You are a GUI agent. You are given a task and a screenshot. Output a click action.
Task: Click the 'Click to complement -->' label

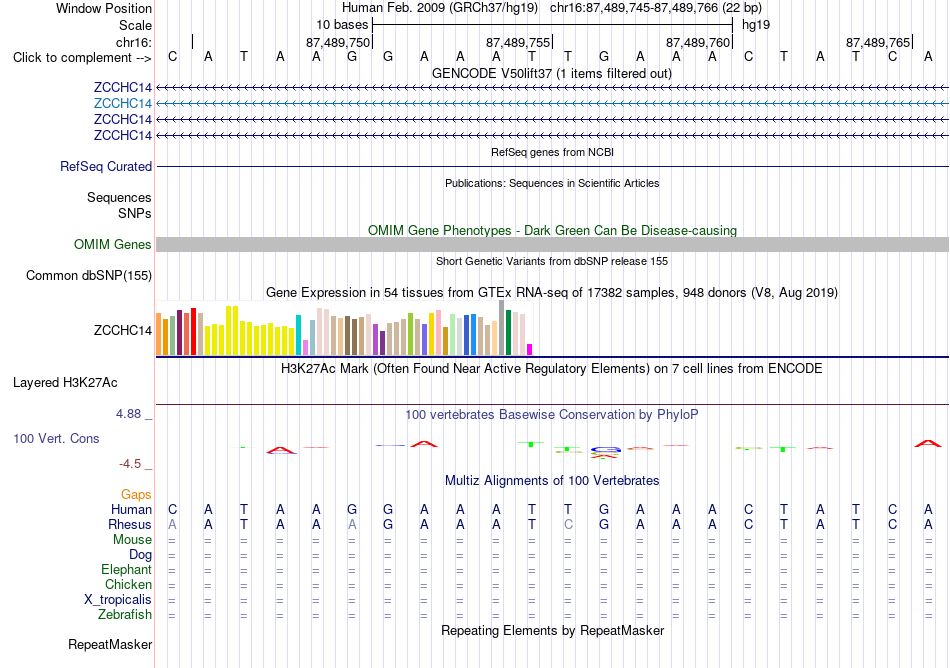pos(82,58)
